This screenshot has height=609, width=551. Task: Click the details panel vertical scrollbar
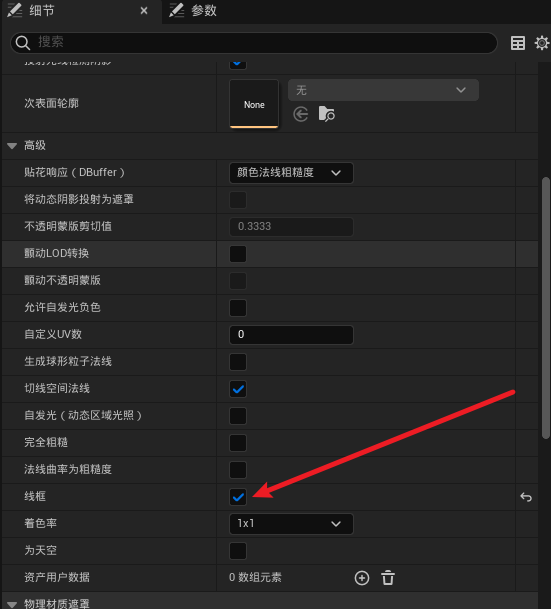[x=546, y=308]
